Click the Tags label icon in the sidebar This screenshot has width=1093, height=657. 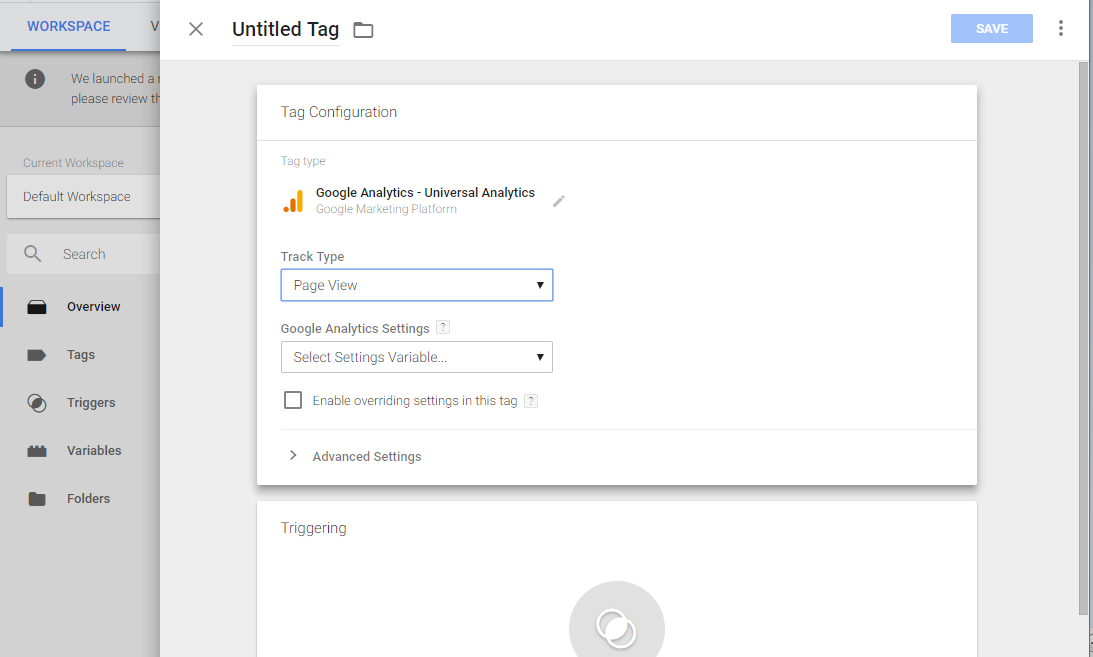click(37, 355)
